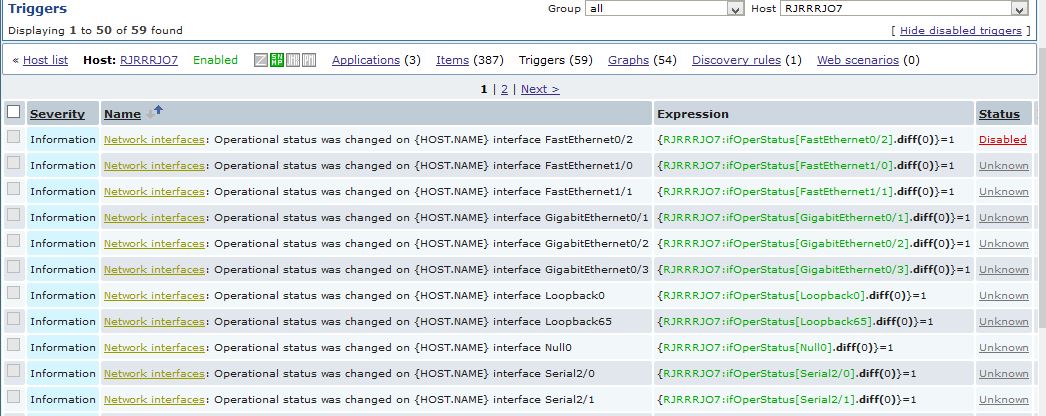Click Unknown status for GigabitEthernet0/2 trigger
The image size is (1046, 416).
tap(1003, 243)
